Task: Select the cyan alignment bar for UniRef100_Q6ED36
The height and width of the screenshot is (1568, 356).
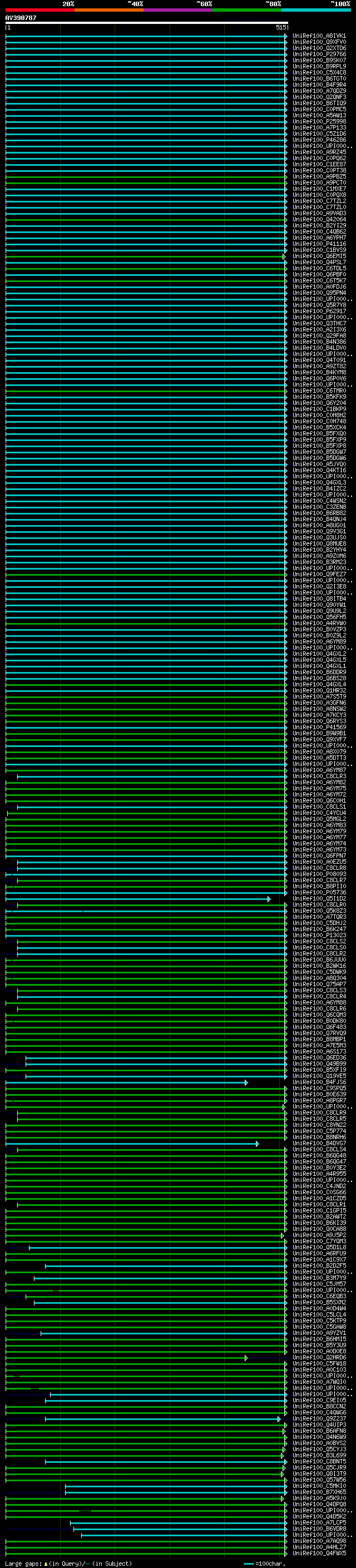Action: click(155, 1058)
